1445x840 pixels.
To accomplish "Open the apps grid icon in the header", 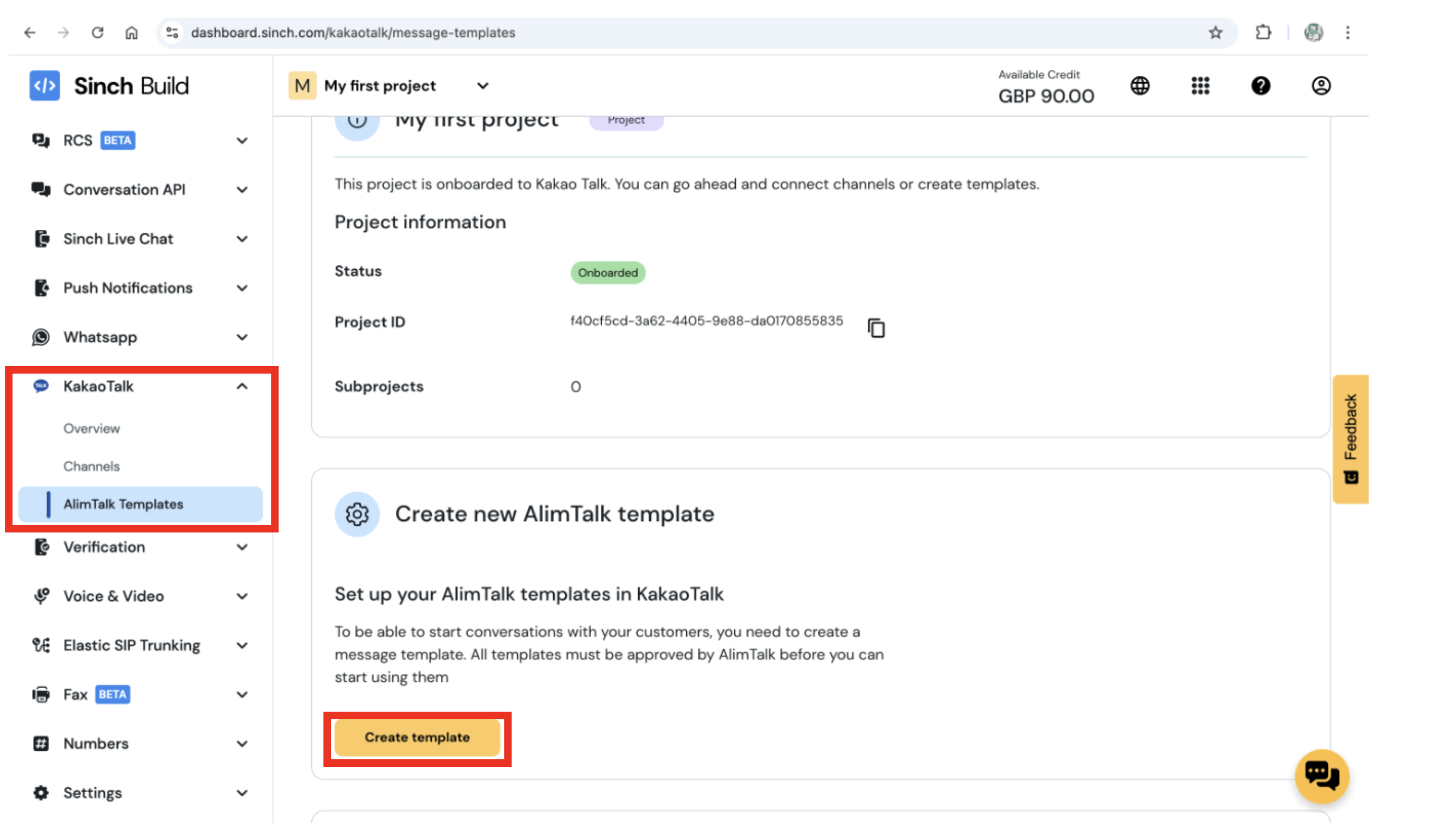I will point(1200,86).
